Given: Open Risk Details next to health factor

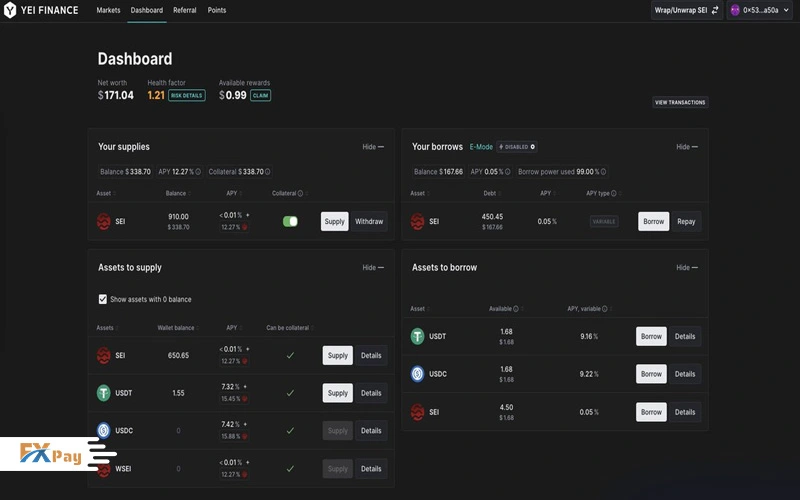Looking at the screenshot, I should (x=187, y=96).
